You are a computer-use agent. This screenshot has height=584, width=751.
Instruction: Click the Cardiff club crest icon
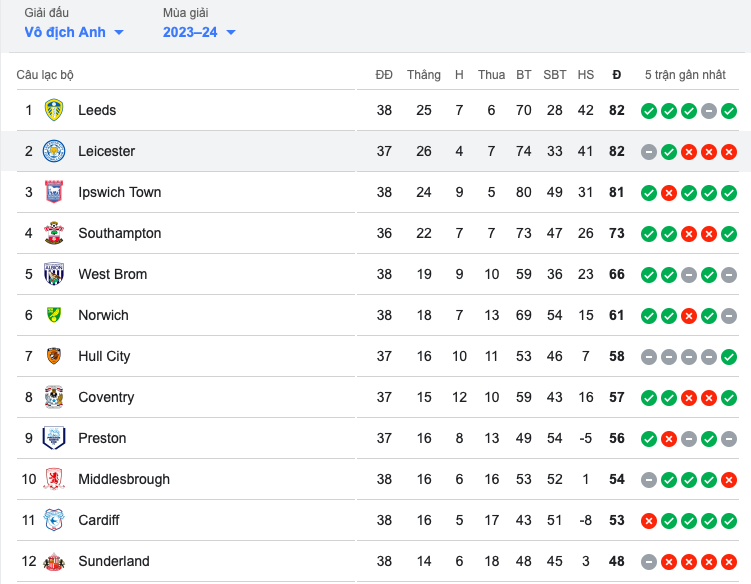tap(54, 520)
